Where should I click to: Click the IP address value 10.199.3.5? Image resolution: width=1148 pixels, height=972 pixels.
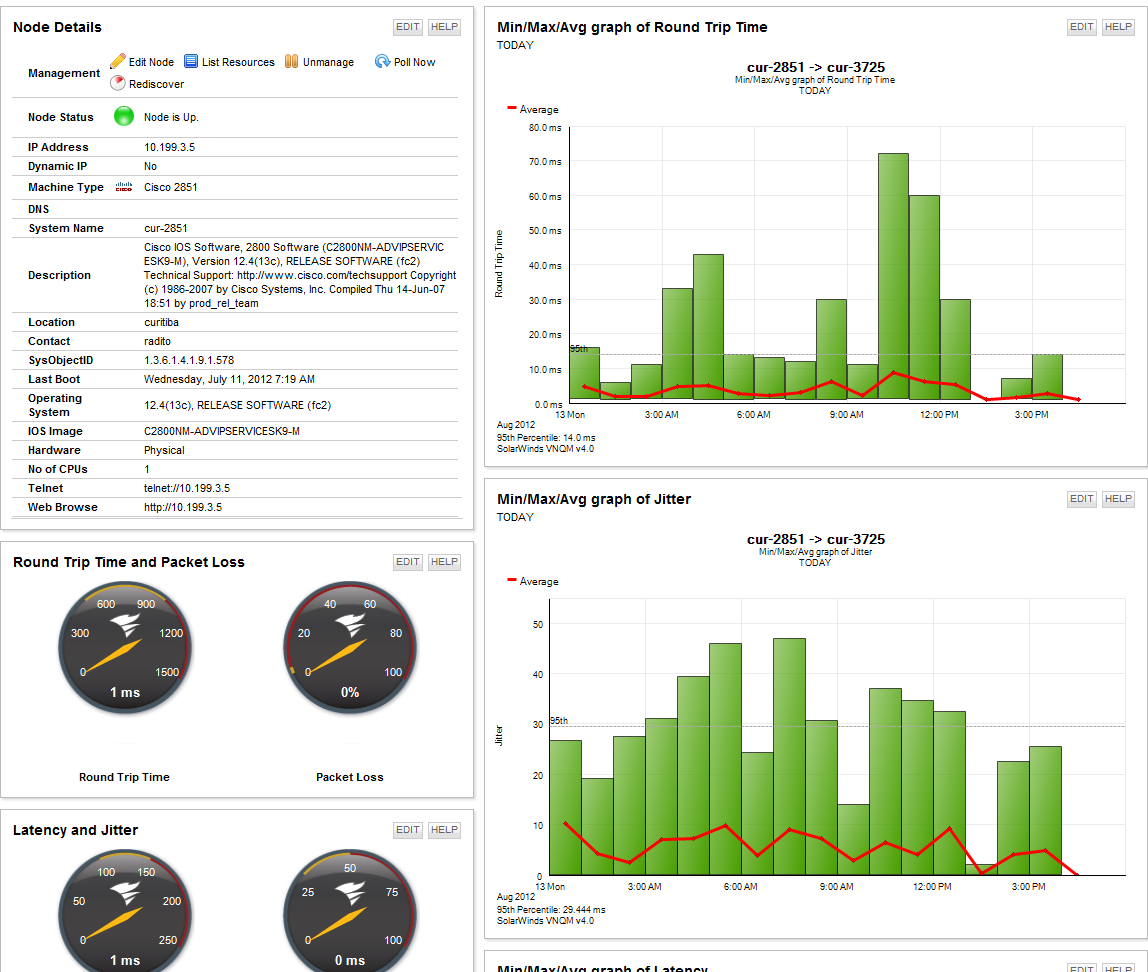point(169,147)
